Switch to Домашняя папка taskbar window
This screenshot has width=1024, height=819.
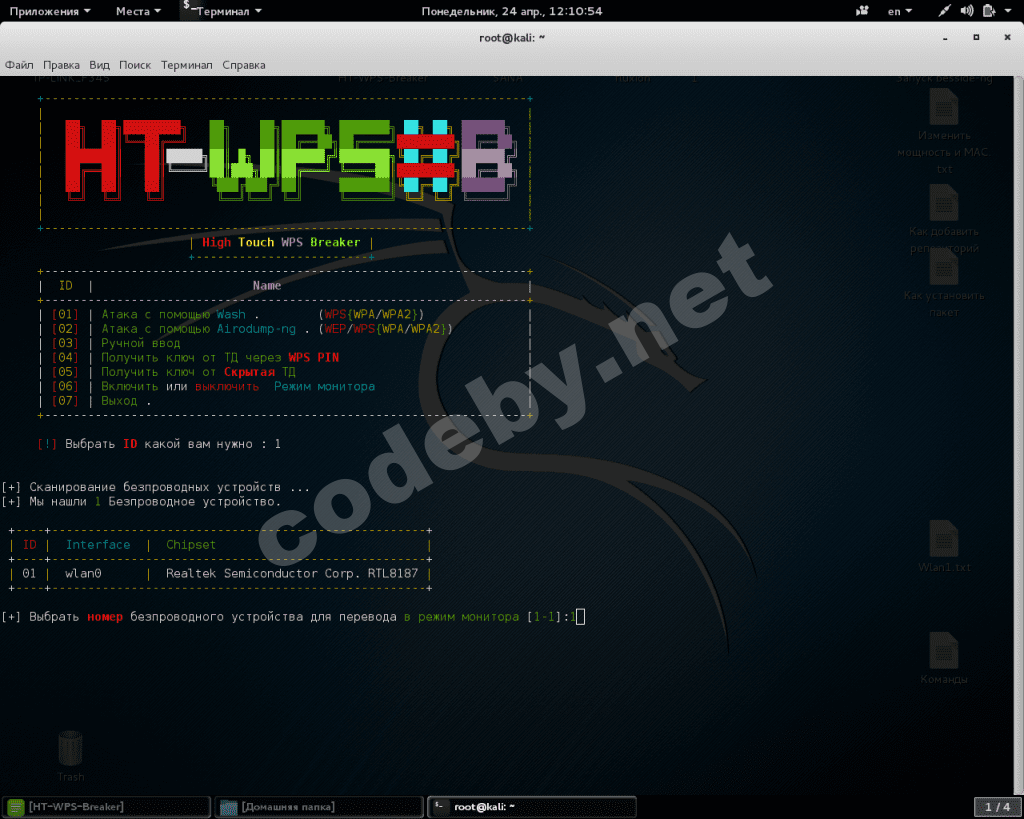point(319,807)
